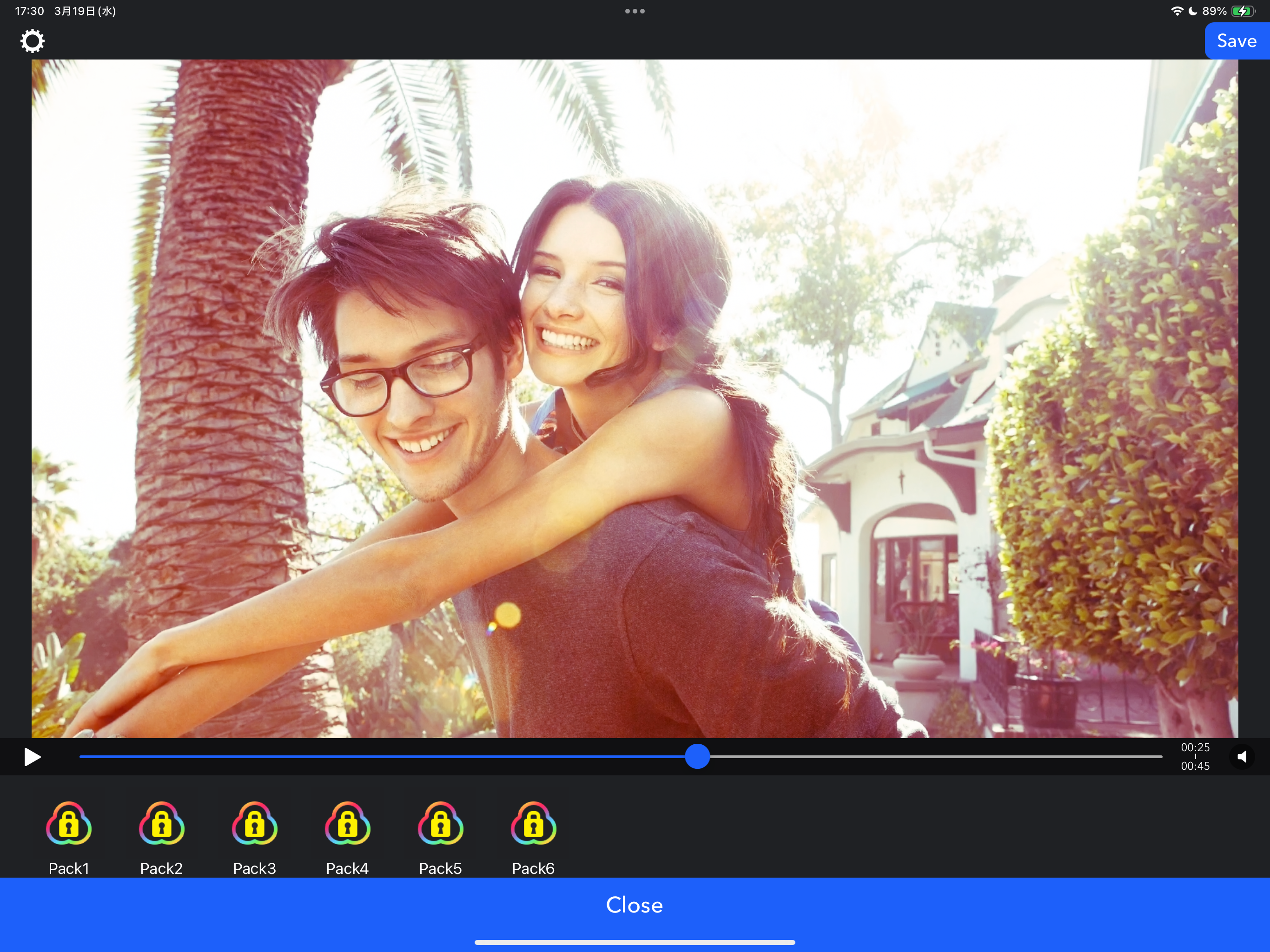The image size is (1270, 952).
Task: Tap the Wi-Fi status icon
Action: click(x=1177, y=11)
